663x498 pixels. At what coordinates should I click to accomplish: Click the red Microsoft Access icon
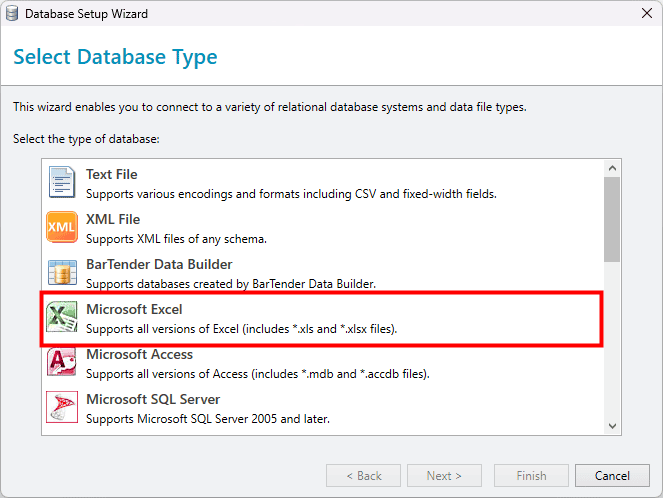pos(62,363)
